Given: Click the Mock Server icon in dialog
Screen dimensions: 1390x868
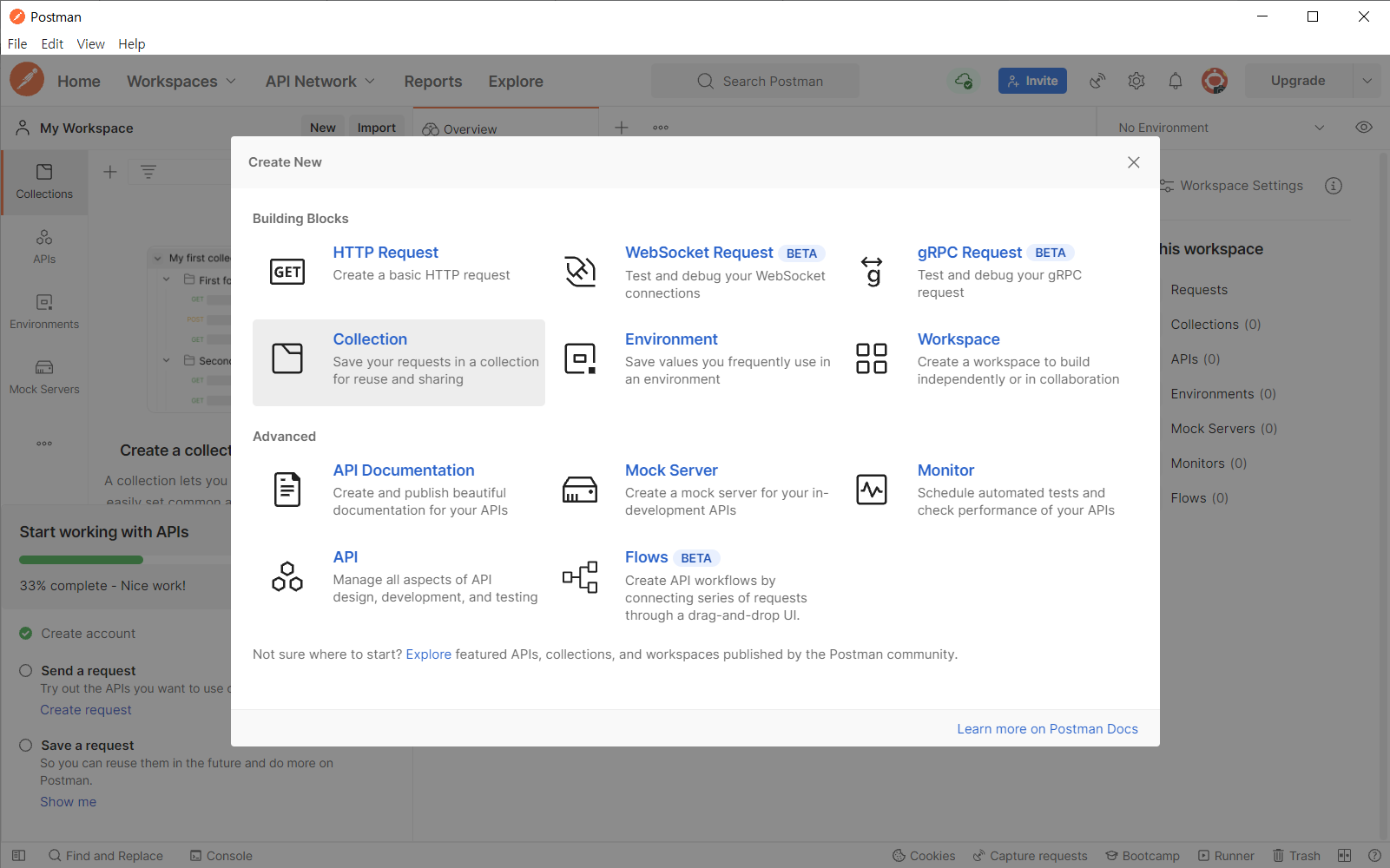Looking at the screenshot, I should (x=580, y=490).
